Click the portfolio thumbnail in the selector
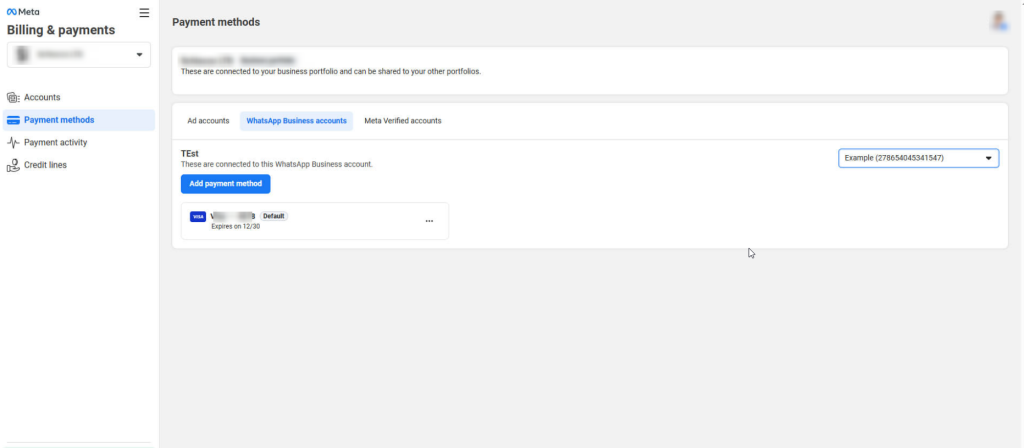This screenshot has height=448, width=1024. point(23,54)
